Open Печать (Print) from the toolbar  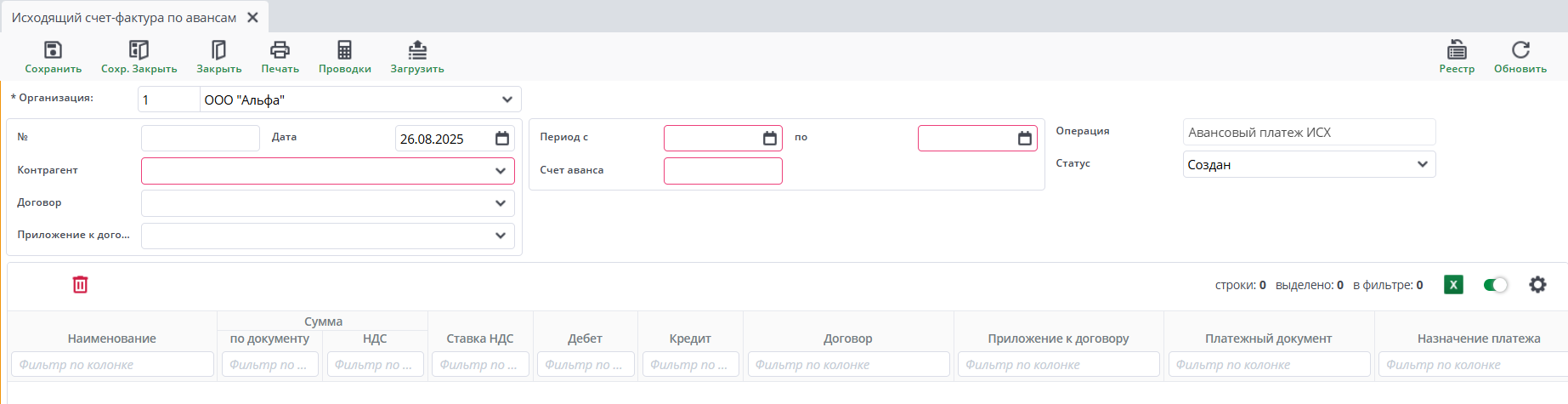(280, 50)
